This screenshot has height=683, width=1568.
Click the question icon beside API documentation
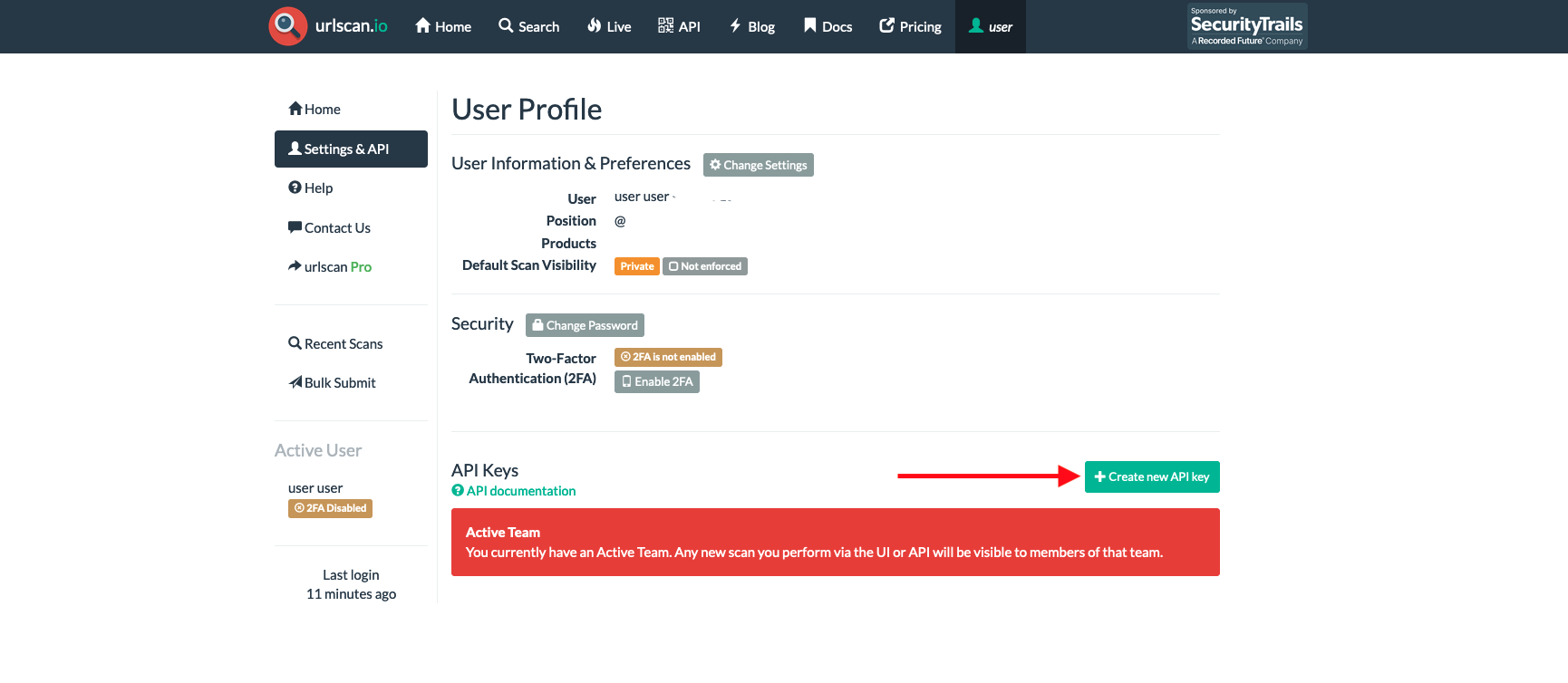(x=458, y=490)
